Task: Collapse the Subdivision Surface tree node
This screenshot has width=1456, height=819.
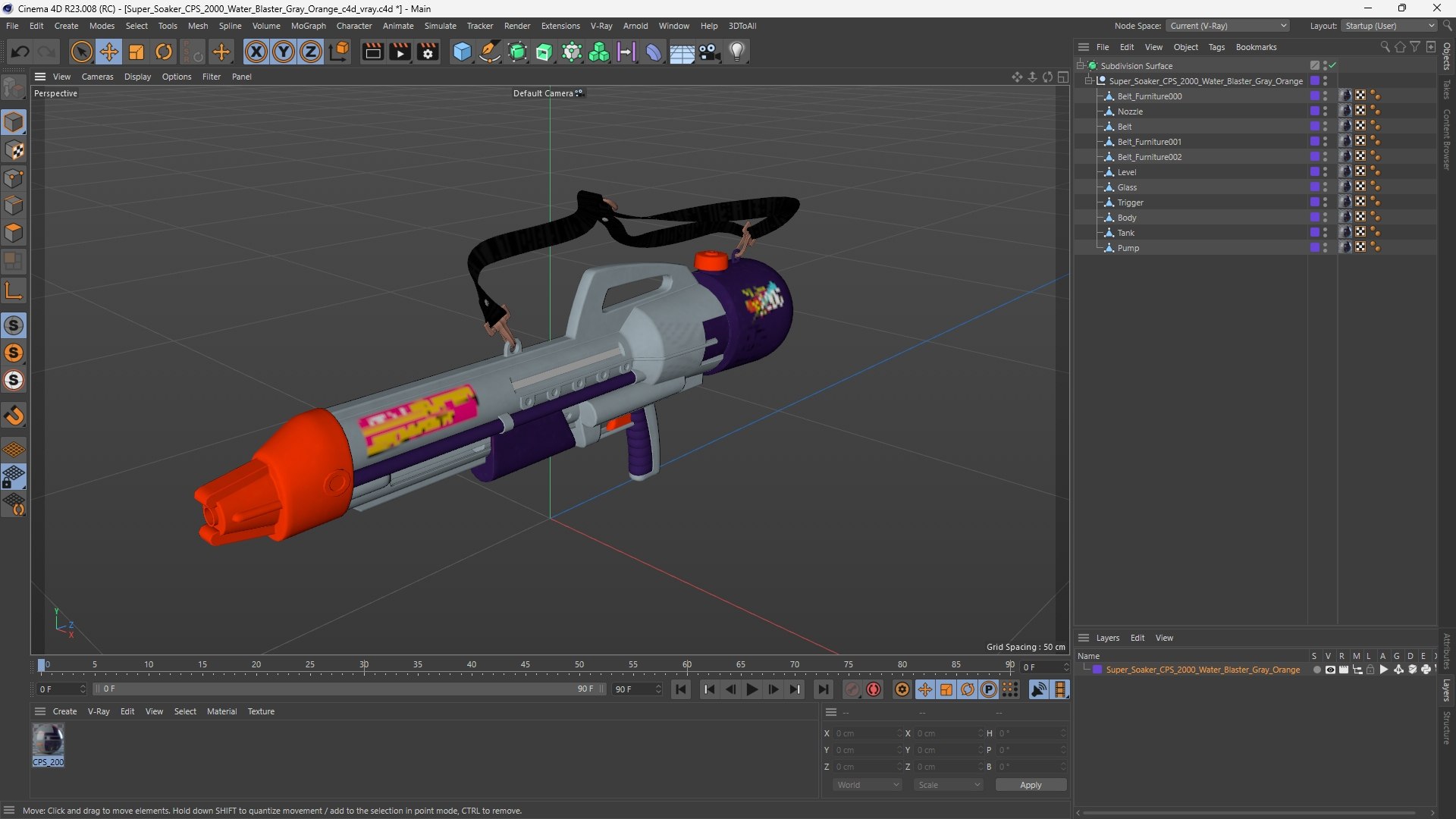Action: coord(1080,66)
